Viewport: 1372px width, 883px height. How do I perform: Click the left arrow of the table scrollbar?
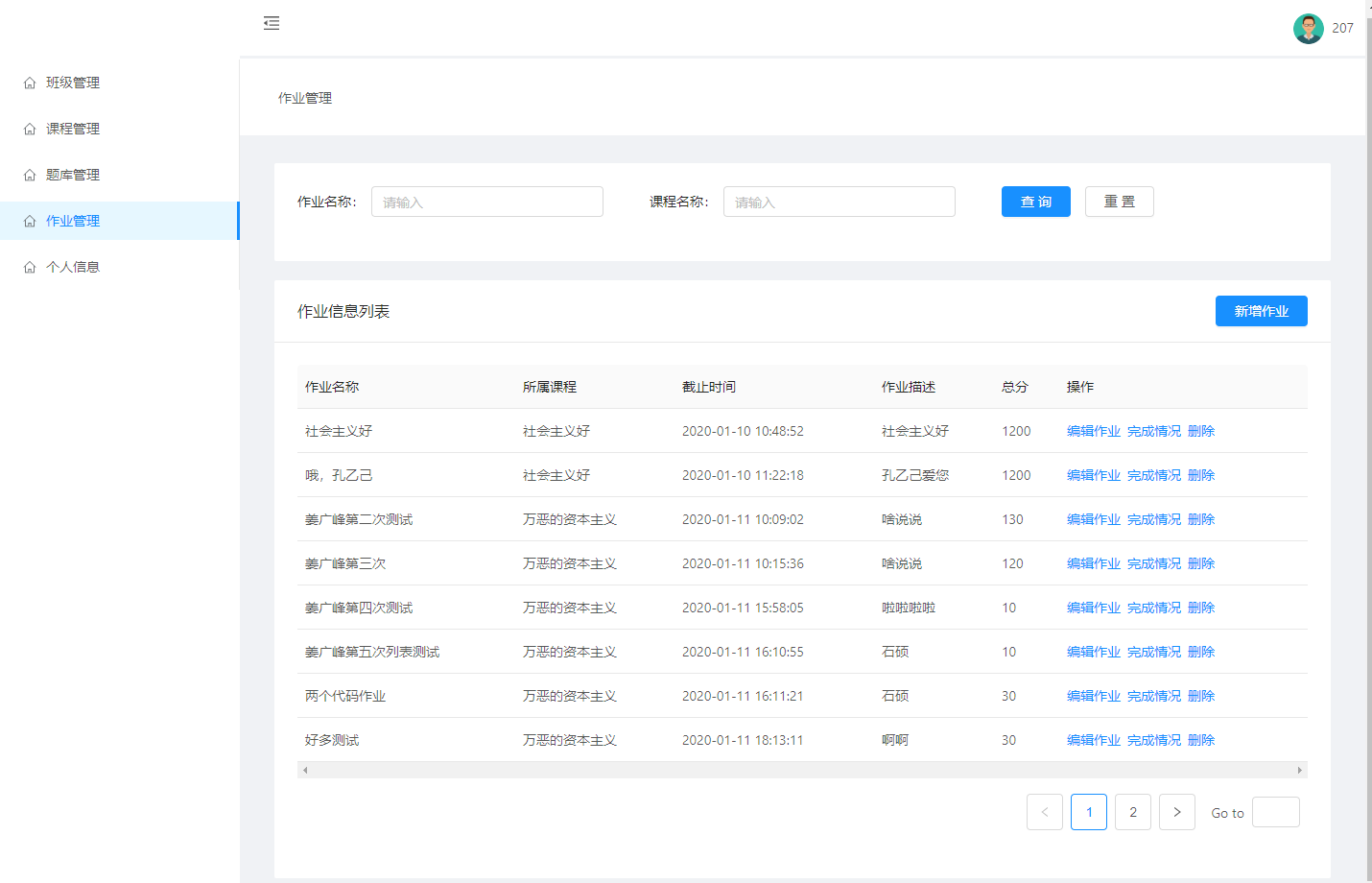[305, 770]
